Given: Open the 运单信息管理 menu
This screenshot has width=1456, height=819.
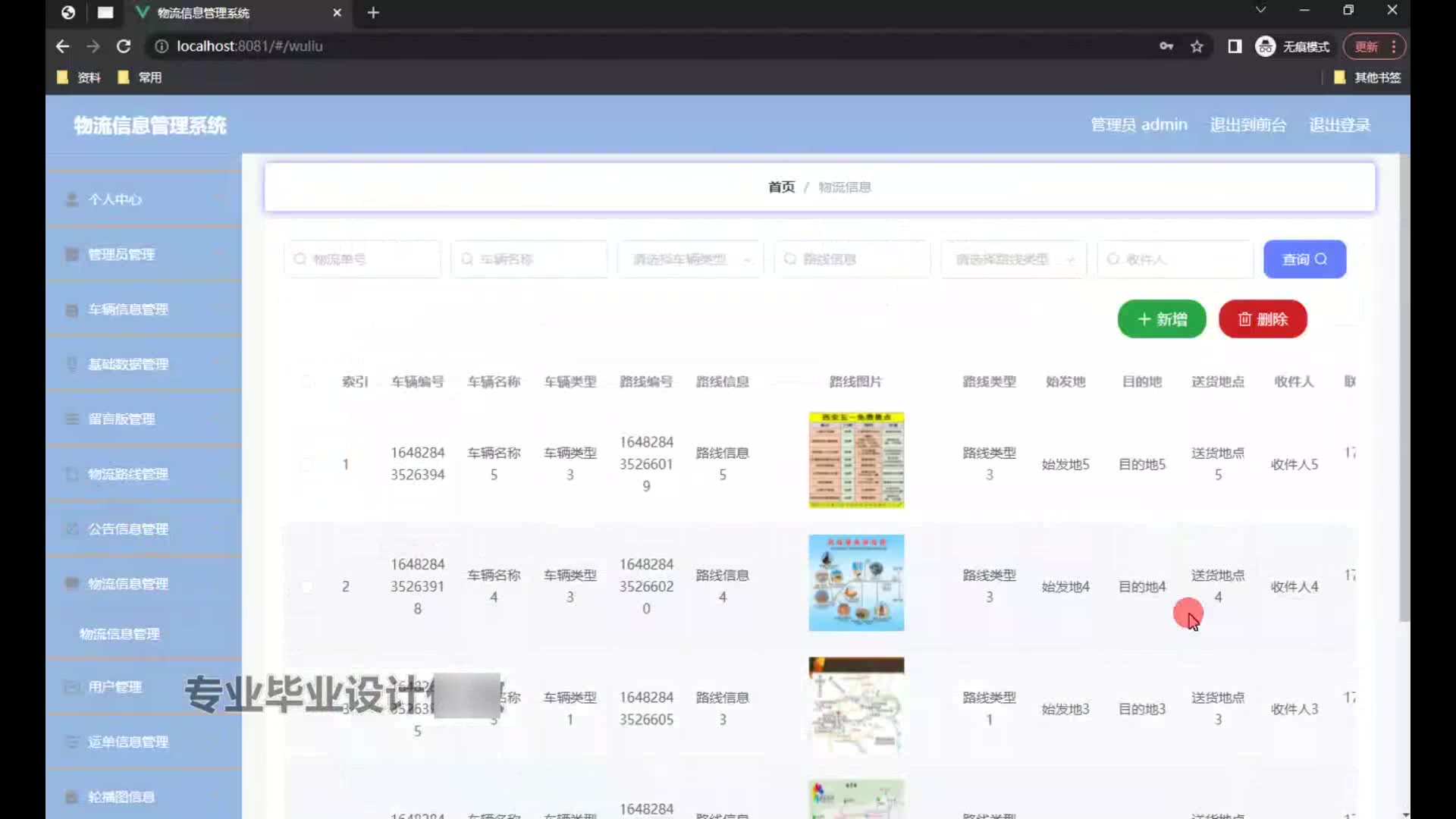Looking at the screenshot, I should pos(144,742).
